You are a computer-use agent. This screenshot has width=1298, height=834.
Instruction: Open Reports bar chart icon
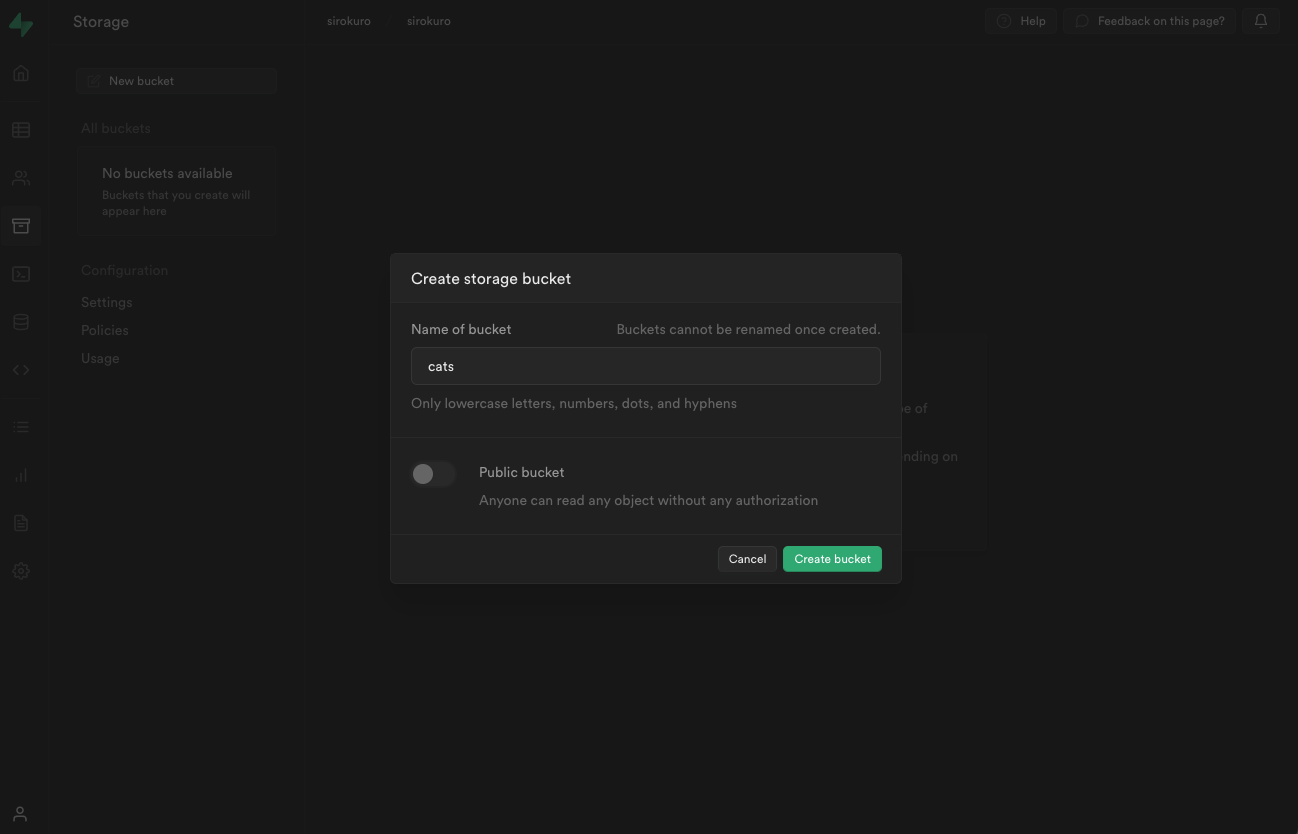click(21, 475)
